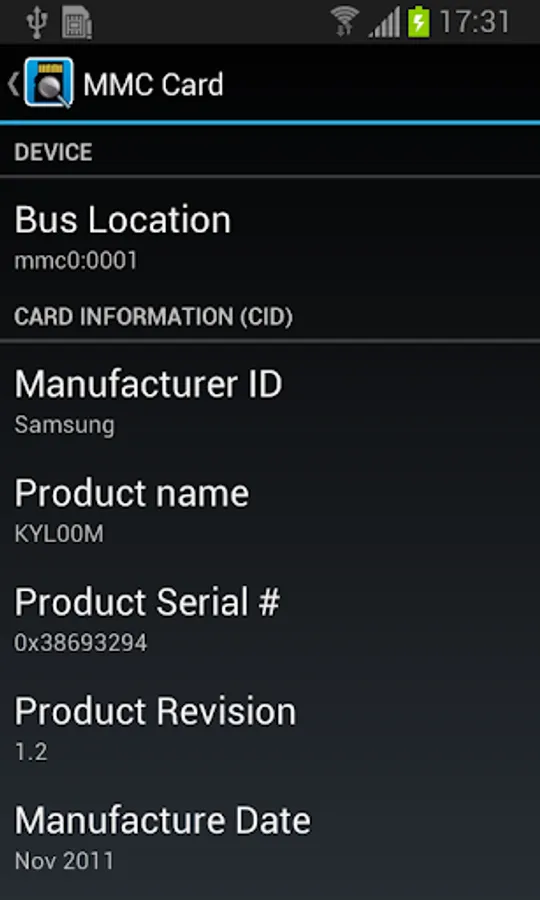Image resolution: width=540 pixels, height=900 pixels.
Task: Tap the Wi-Fi signal status icon
Action: (344, 22)
